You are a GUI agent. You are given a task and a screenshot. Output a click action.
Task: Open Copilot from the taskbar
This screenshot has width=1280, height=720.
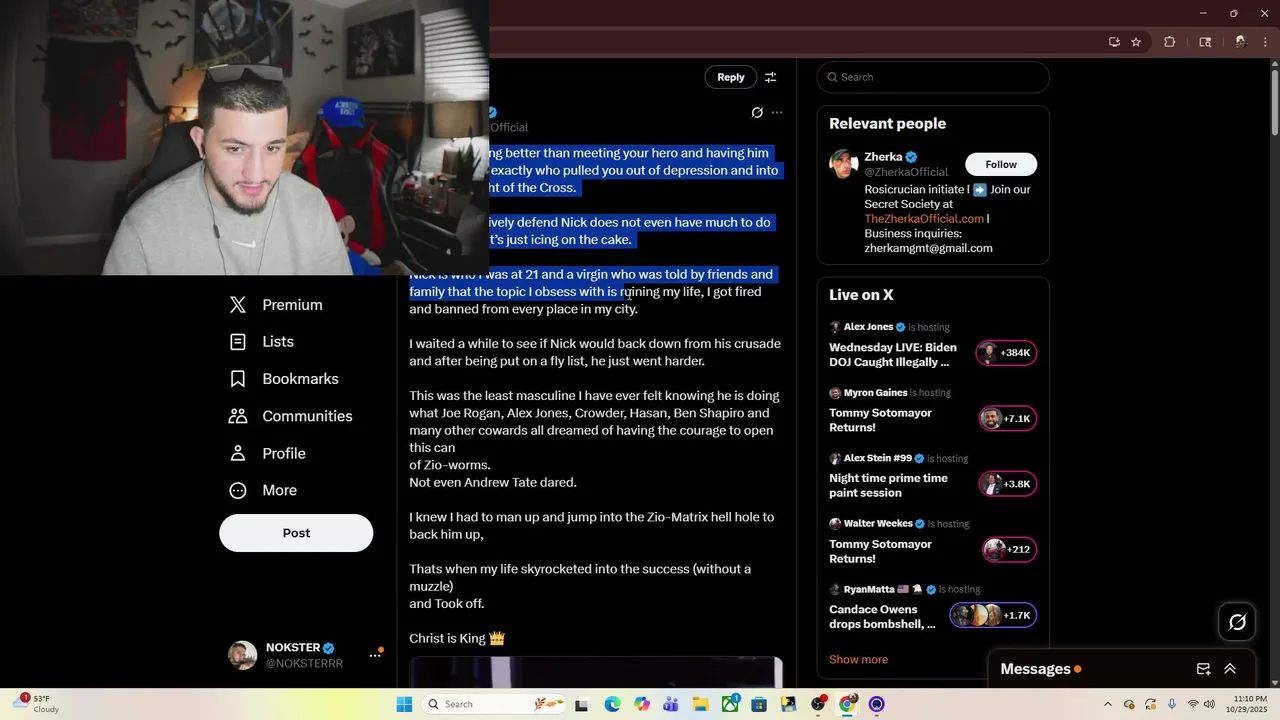point(641,704)
